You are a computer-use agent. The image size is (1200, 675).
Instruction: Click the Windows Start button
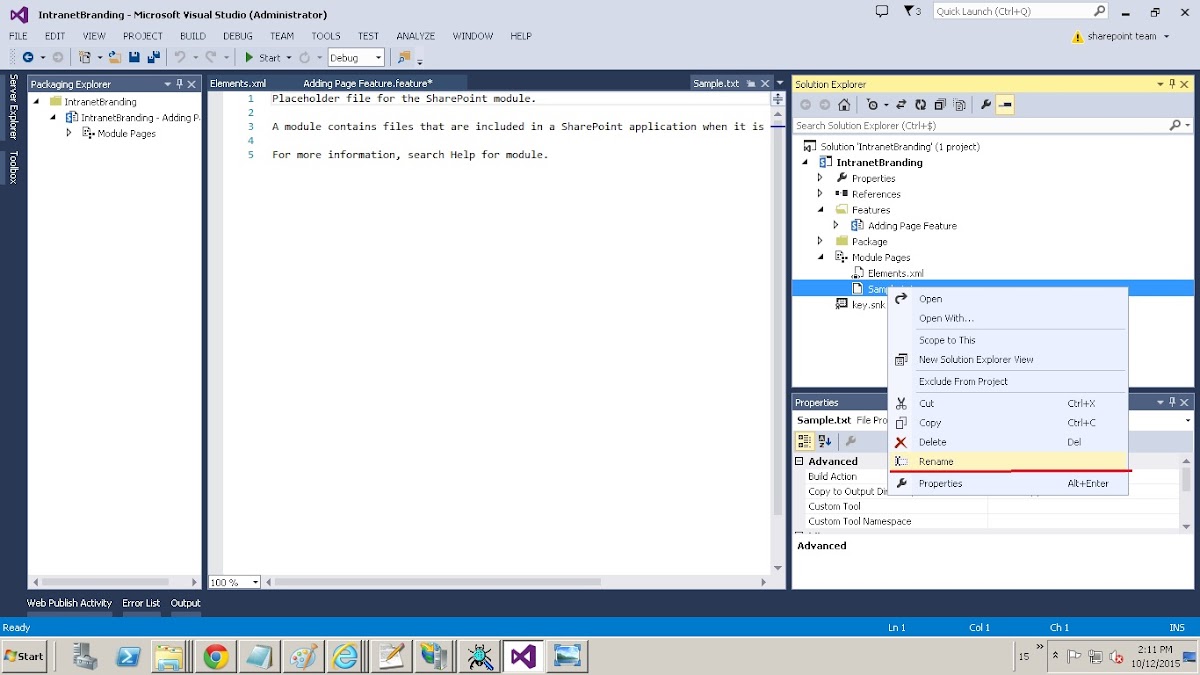click(24, 656)
